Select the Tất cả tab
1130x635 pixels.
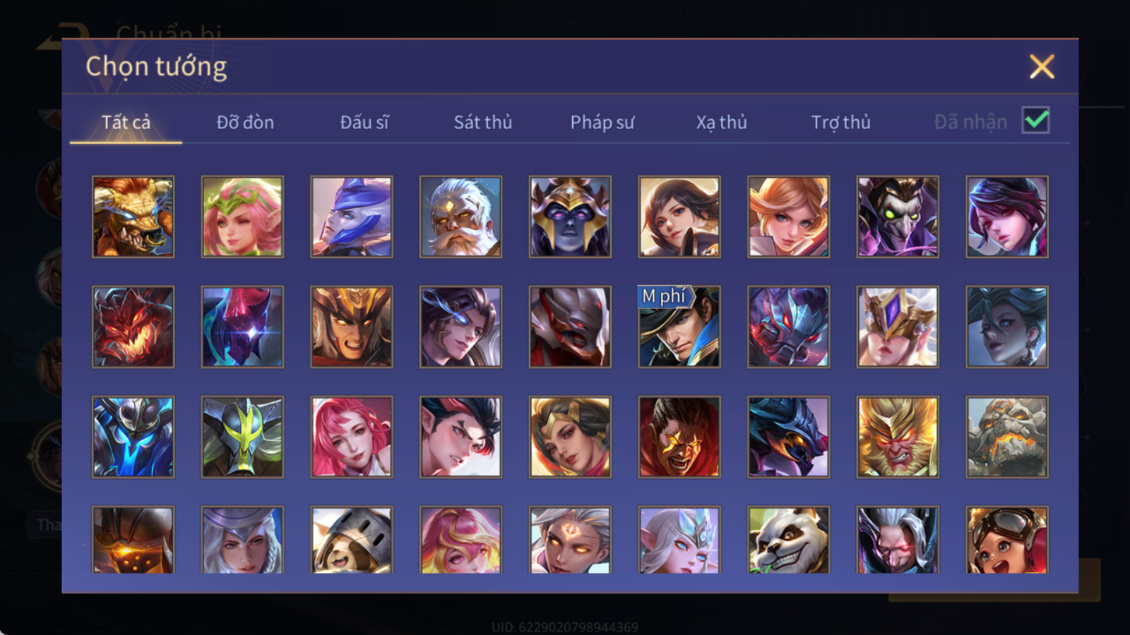[126, 122]
